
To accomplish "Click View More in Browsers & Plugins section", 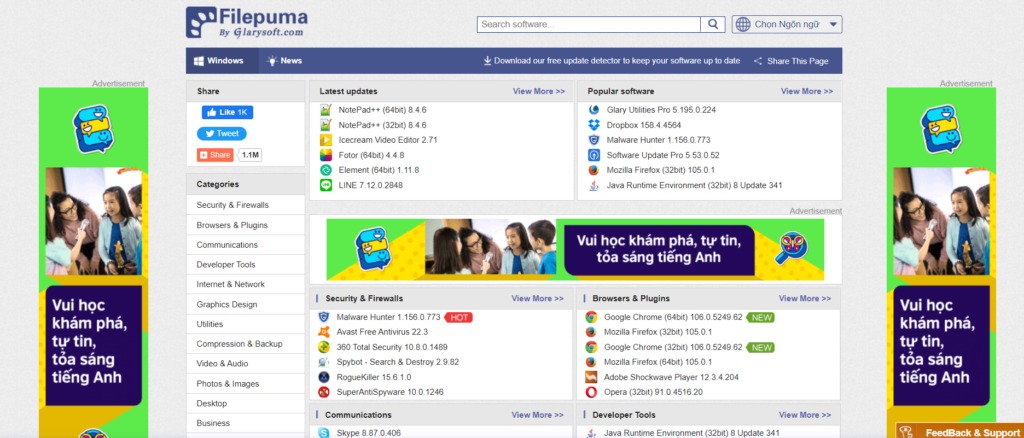I will [805, 298].
